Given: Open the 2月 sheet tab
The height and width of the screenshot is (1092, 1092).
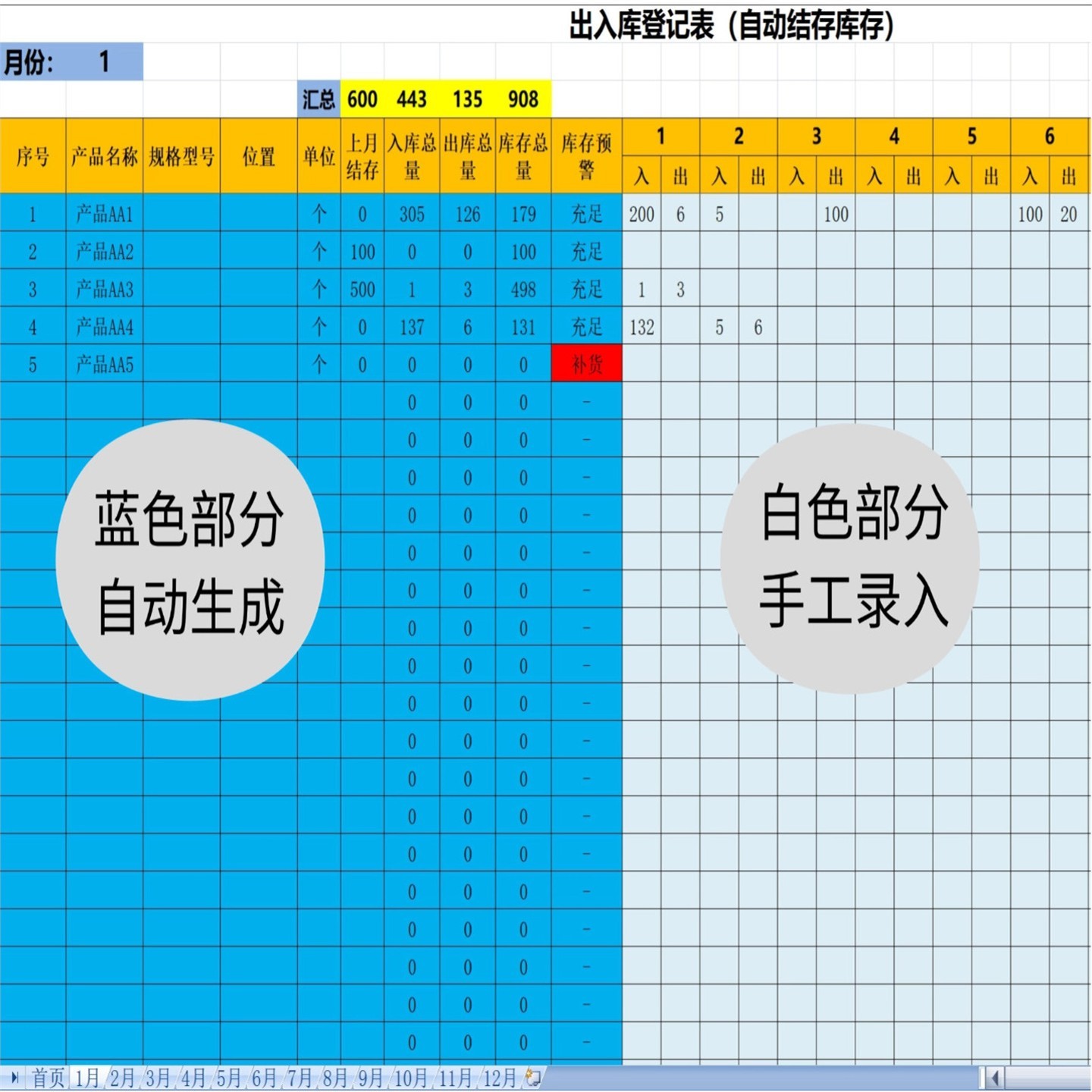Looking at the screenshot, I should coord(122,1078).
